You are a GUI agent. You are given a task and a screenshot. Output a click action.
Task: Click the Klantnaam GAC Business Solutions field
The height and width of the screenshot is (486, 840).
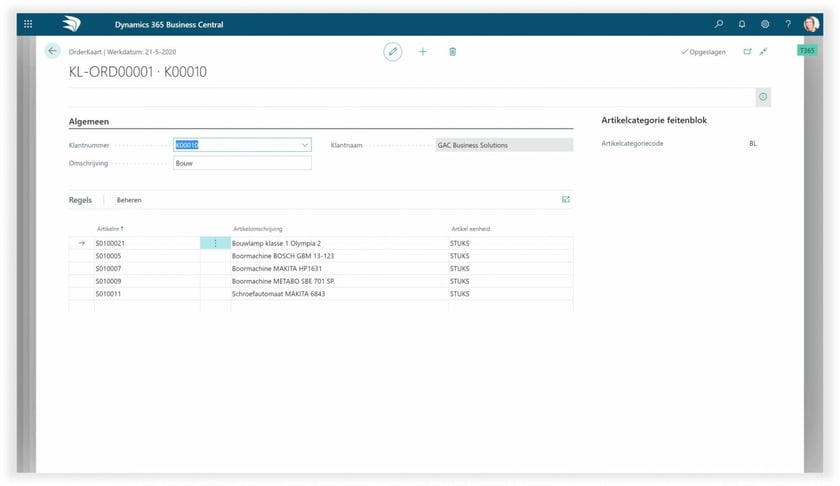504,145
